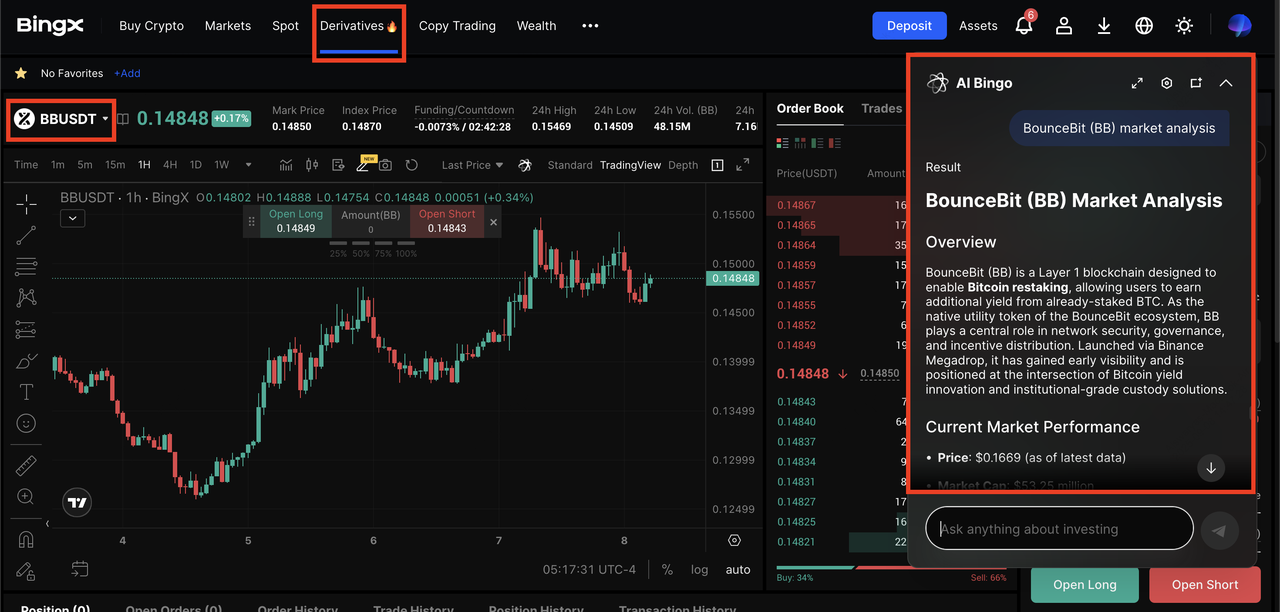Expand the chart to fullscreen

[743, 165]
